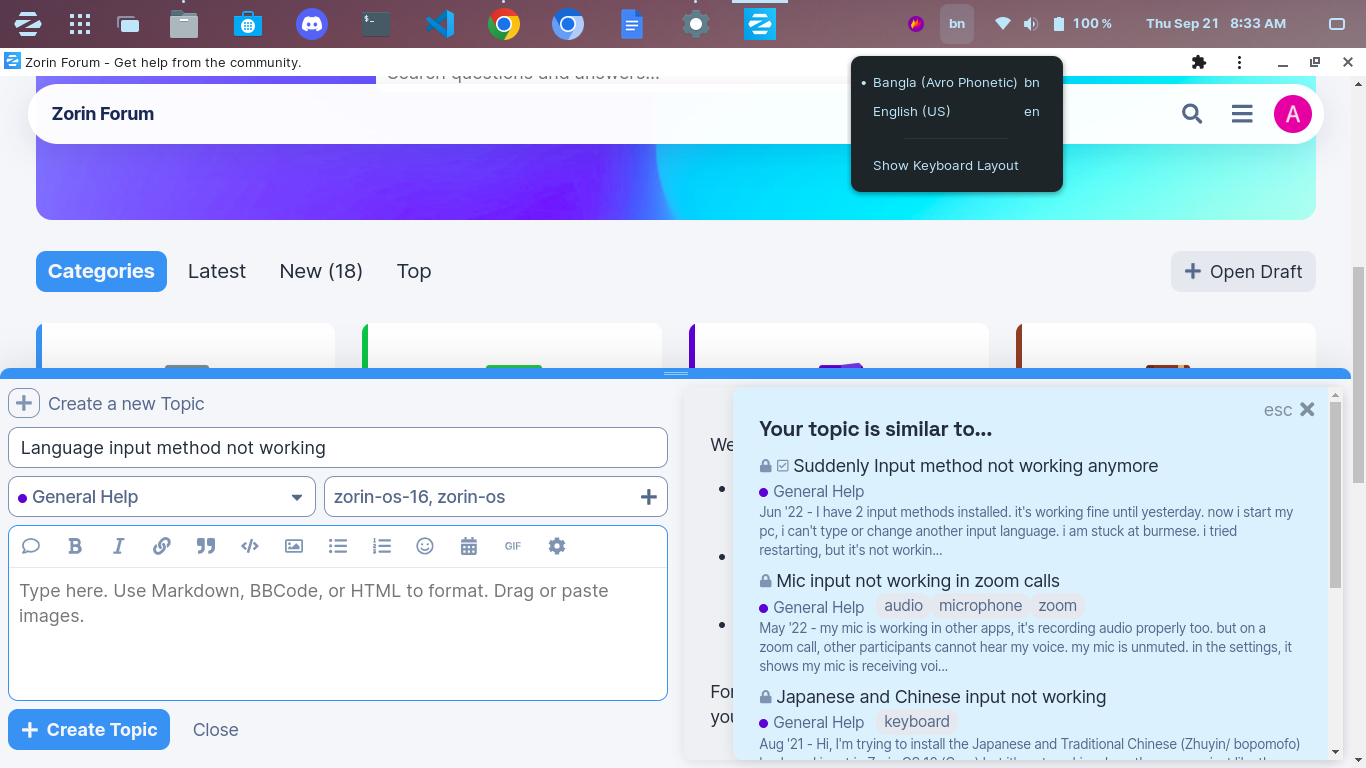
Task: Open Chromium browser from panel
Action: [x=568, y=24]
